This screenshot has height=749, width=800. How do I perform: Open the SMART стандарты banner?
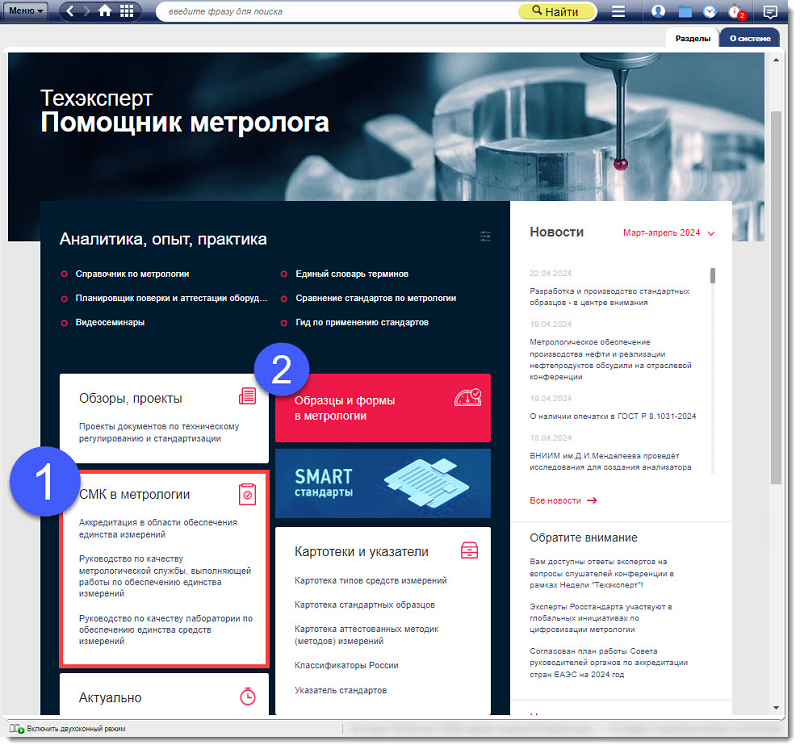(x=383, y=483)
